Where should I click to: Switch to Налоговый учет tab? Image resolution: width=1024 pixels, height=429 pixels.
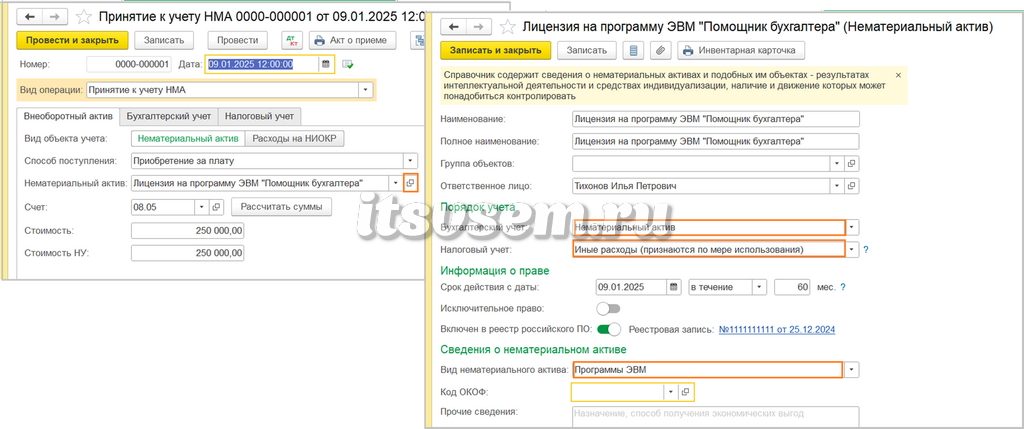(259, 116)
